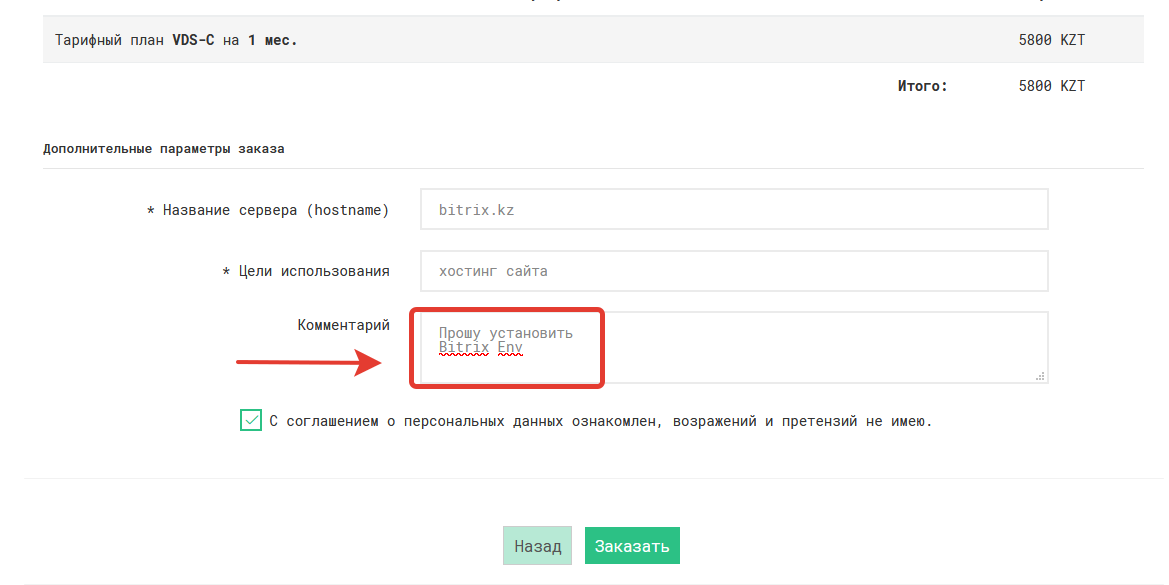Click the 'Итого:' total label

921,86
